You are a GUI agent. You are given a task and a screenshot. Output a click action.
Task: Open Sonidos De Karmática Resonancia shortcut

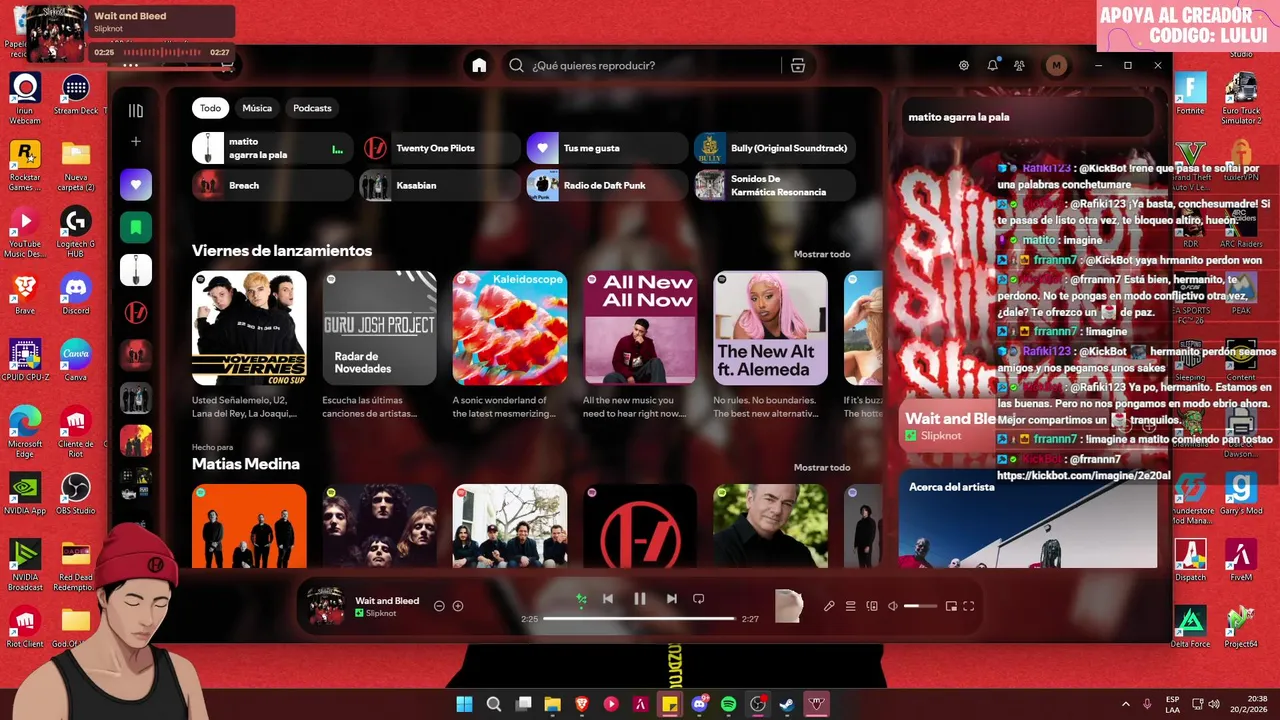775,185
